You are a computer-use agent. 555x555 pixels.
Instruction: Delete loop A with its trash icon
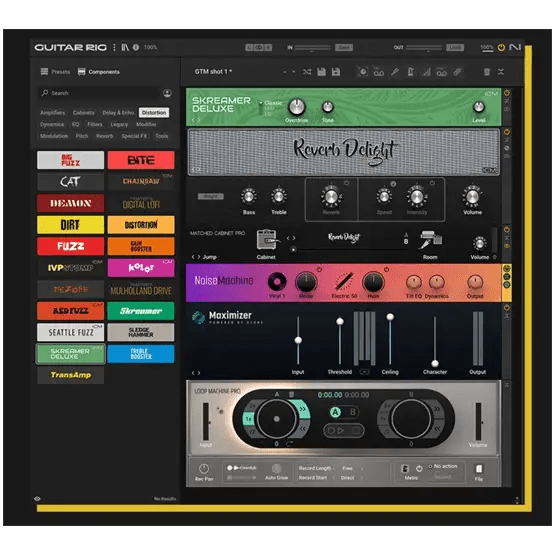point(291,394)
